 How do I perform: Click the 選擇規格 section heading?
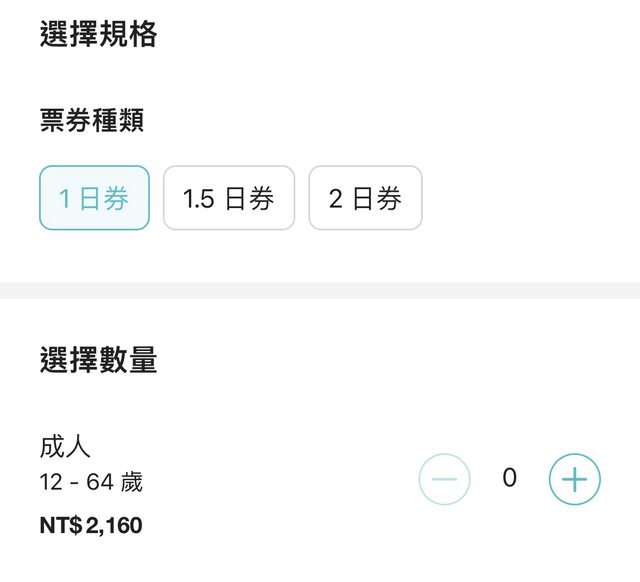pos(98,35)
